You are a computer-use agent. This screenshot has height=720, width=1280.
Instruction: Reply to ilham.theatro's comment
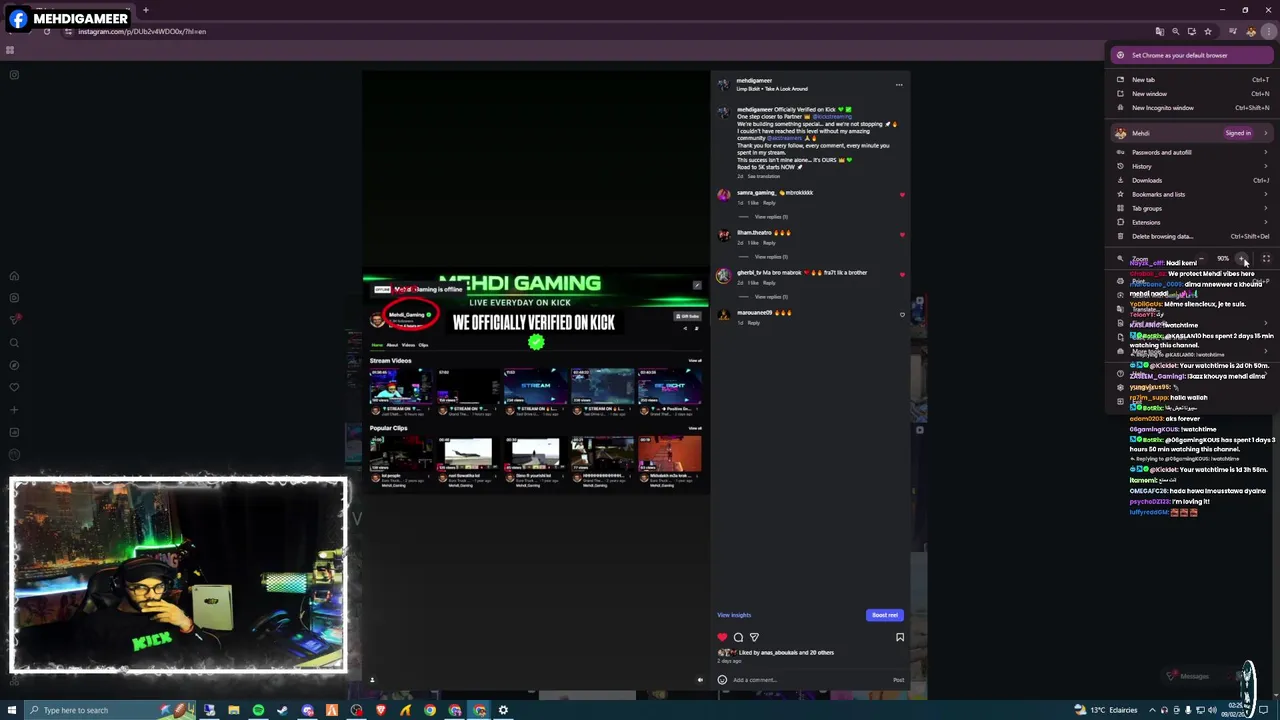coord(769,243)
